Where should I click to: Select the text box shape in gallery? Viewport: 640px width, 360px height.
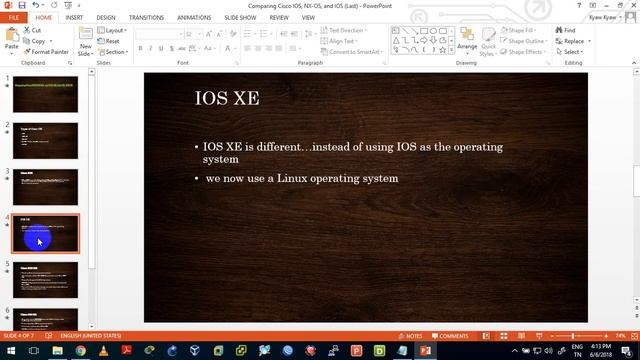pyautogui.click(x=396, y=31)
